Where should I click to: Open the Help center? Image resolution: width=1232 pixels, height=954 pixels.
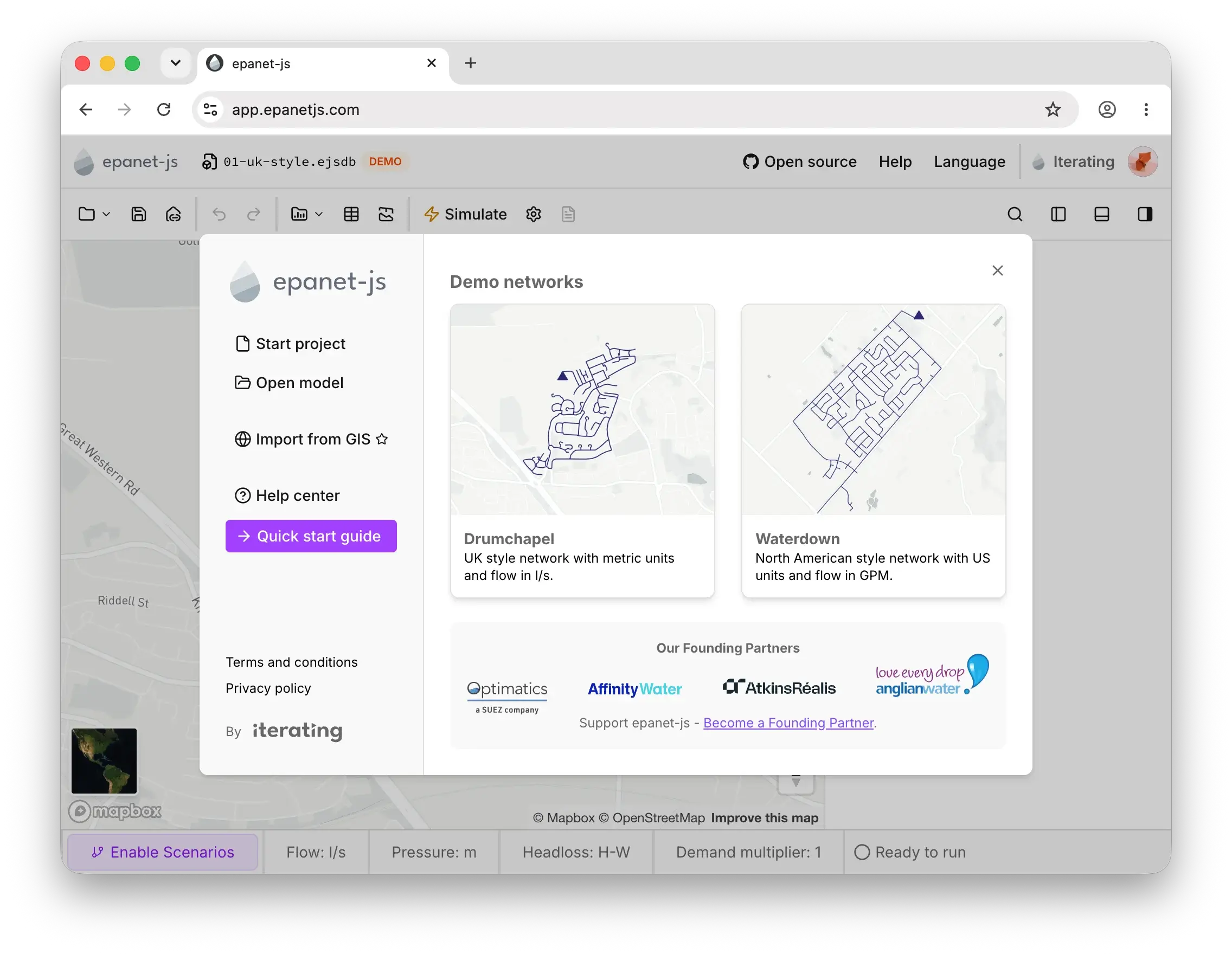coord(287,495)
